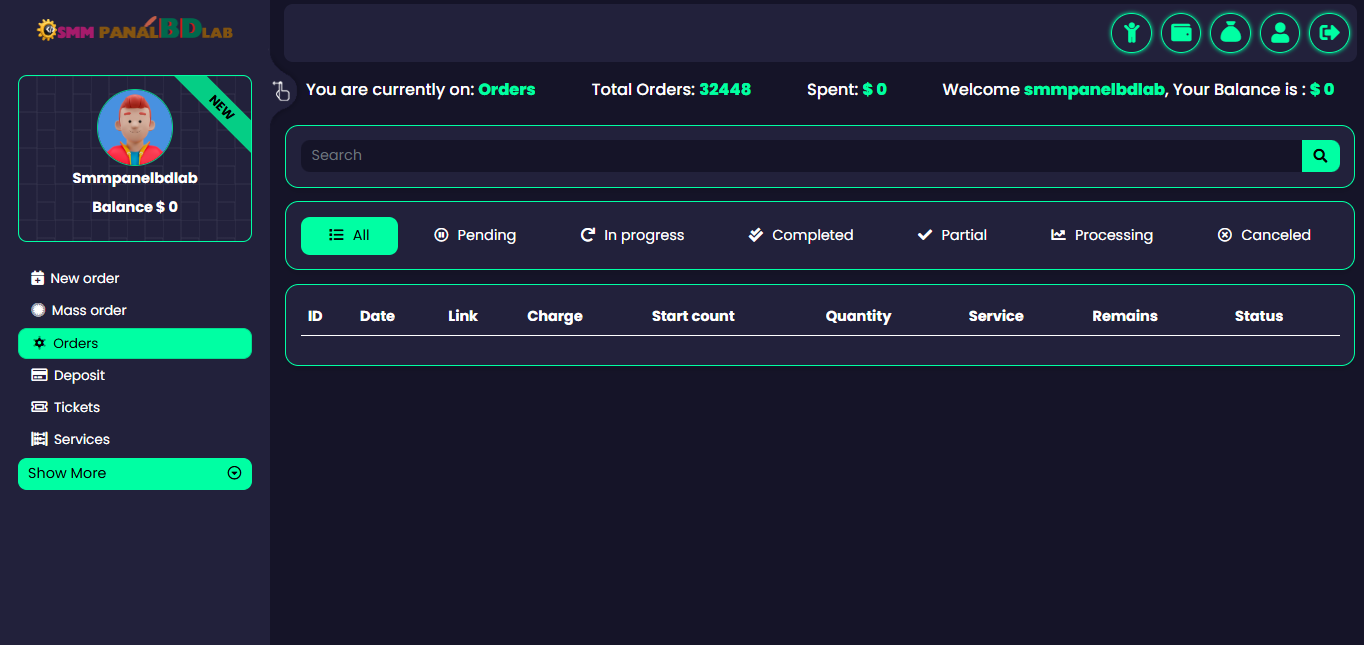Click the Search orders input field

tap(800, 156)
